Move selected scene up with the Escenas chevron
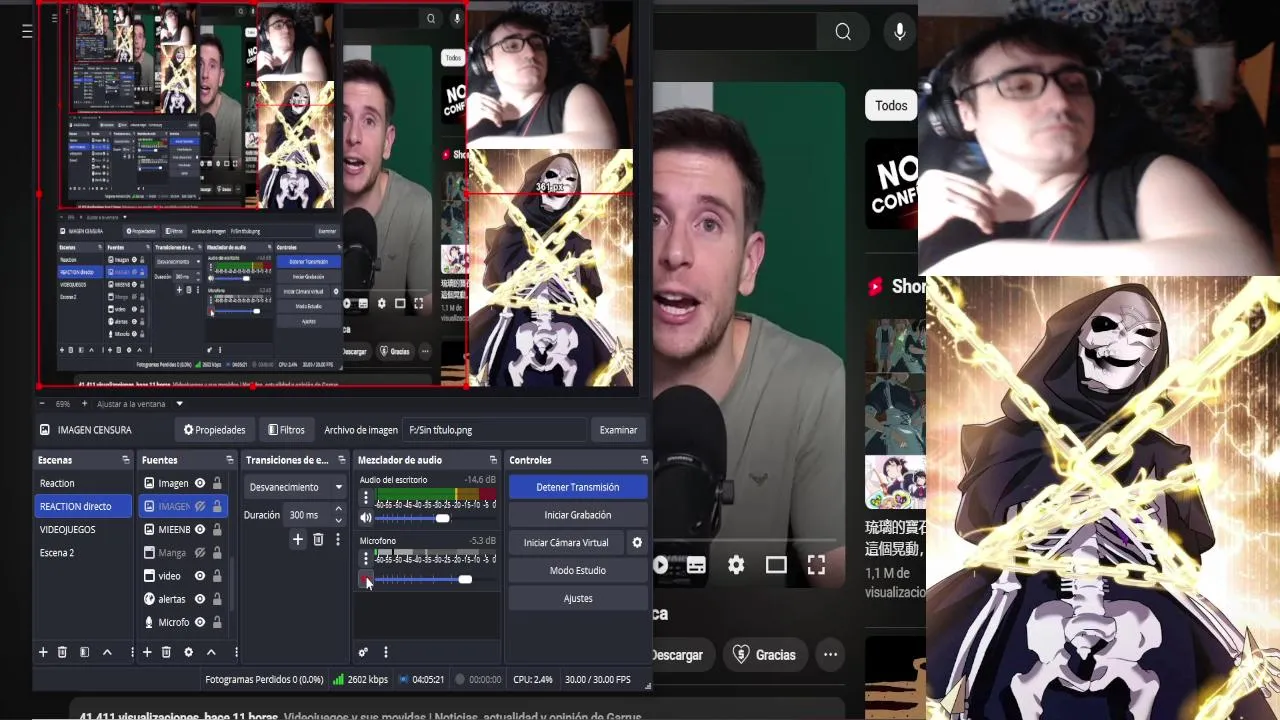The height and width of the screenshot is (720, 1280). (107, 652)
